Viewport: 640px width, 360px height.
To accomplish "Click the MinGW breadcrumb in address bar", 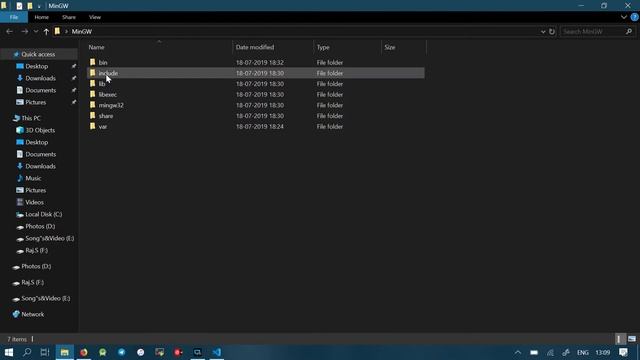I will pyautogui.click(x=82, y=31).
